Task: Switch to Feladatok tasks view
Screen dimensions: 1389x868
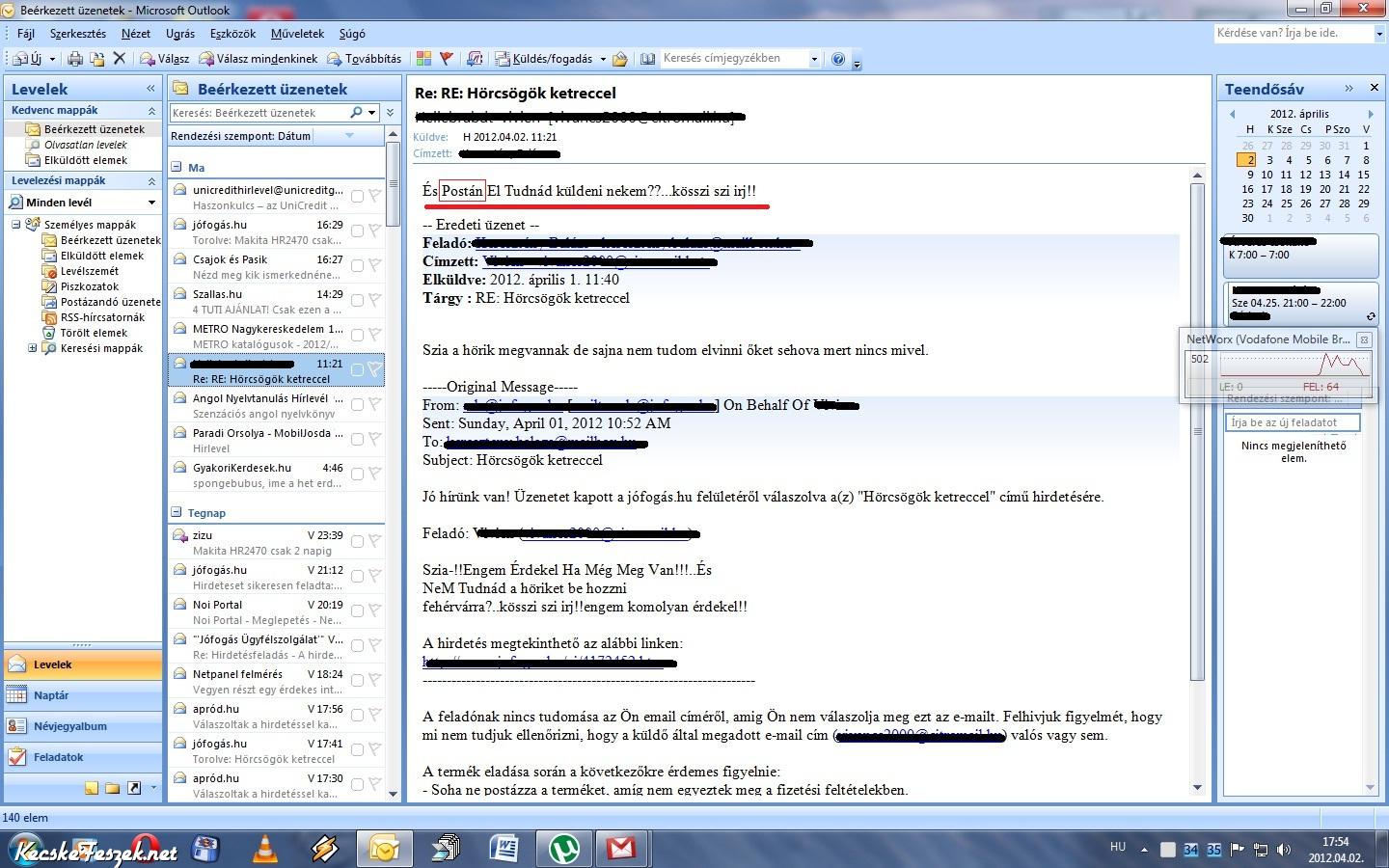Action: pos(83,757)
